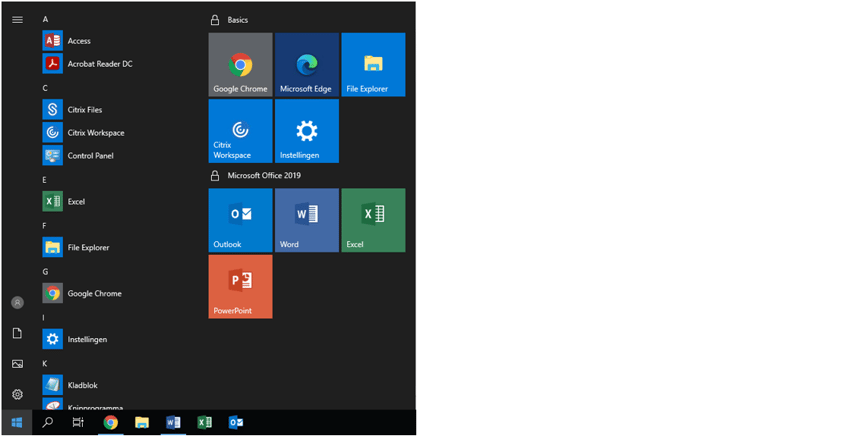Open taskbar Search magnifier

[48, 422]
